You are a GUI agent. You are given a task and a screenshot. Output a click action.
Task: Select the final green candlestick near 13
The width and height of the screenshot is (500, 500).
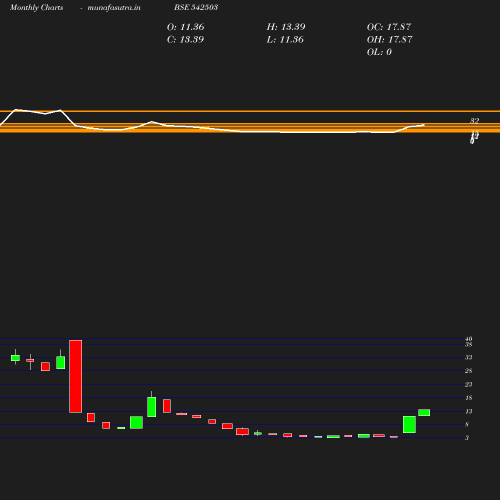[x=424, y=413]
